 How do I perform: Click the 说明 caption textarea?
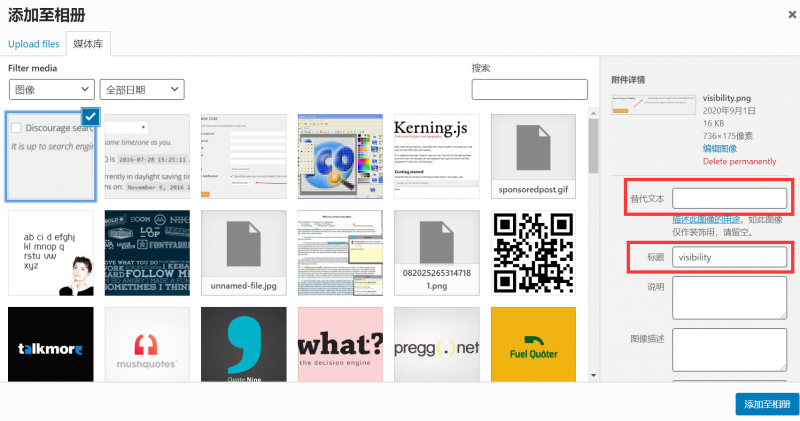(x=730, y=298)
